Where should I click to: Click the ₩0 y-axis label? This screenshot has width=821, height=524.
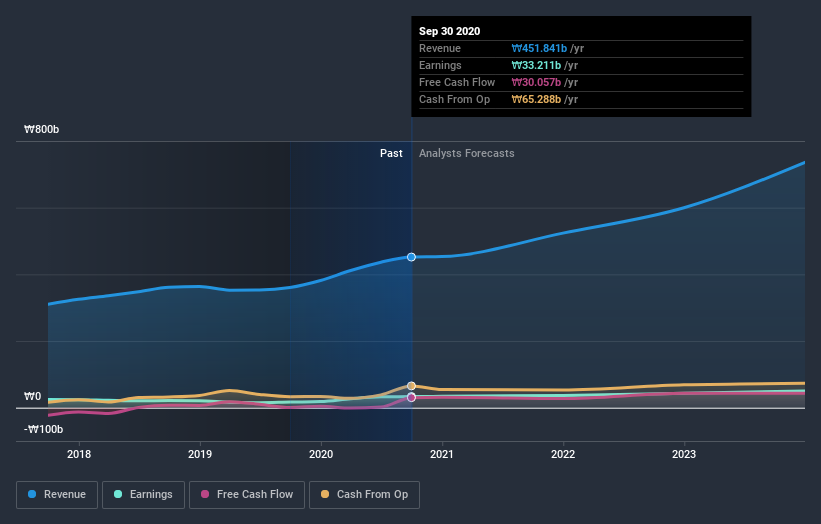(x=32, y=396)
